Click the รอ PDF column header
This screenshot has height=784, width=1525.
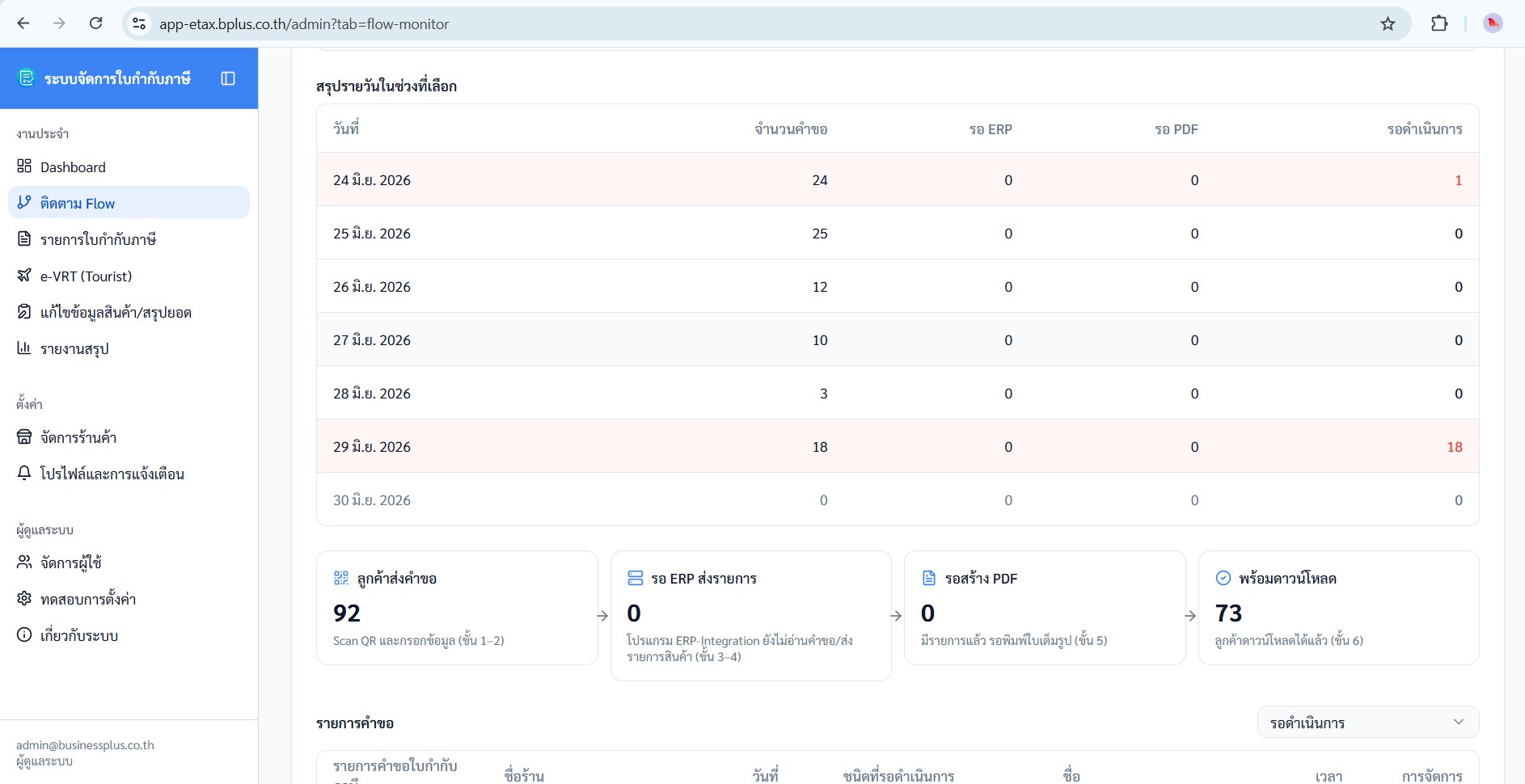tap(1176, 129)
